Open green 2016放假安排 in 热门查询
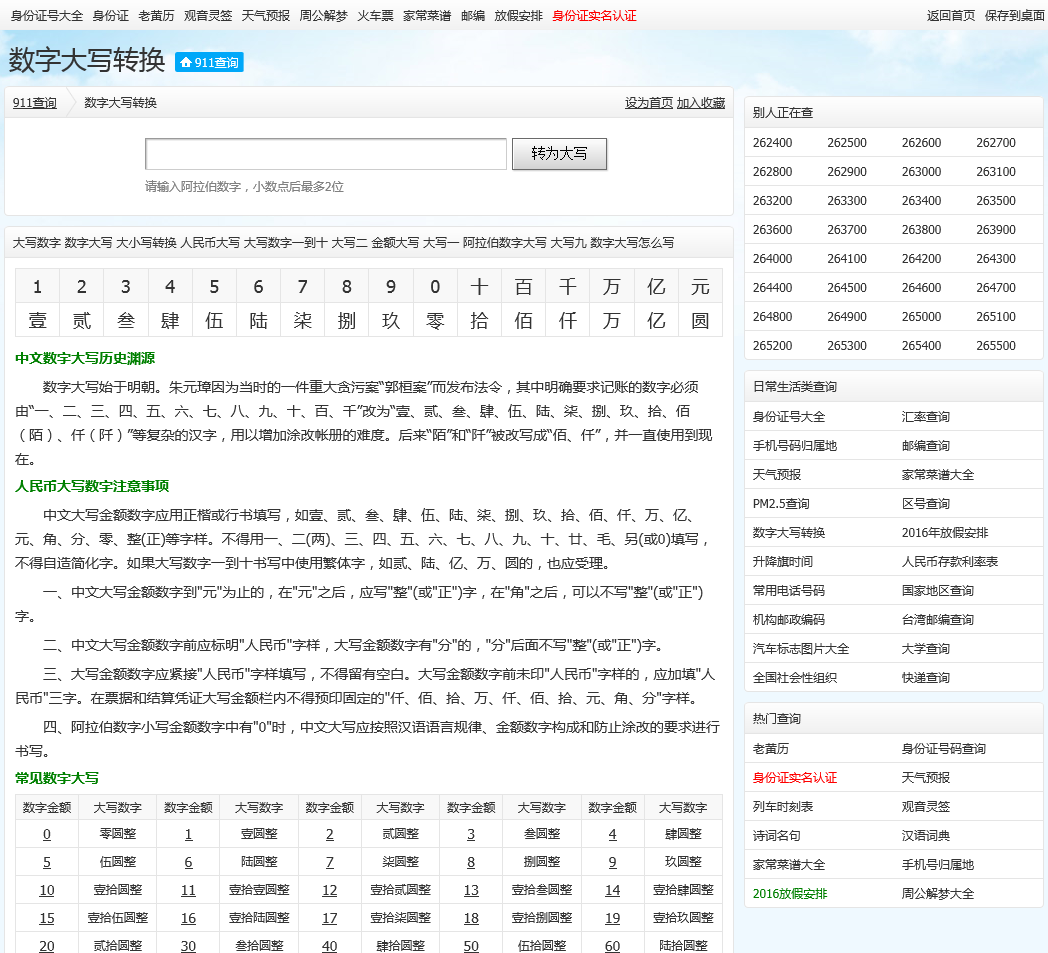This screenshot has width=1048, height=953. (789, 894)
